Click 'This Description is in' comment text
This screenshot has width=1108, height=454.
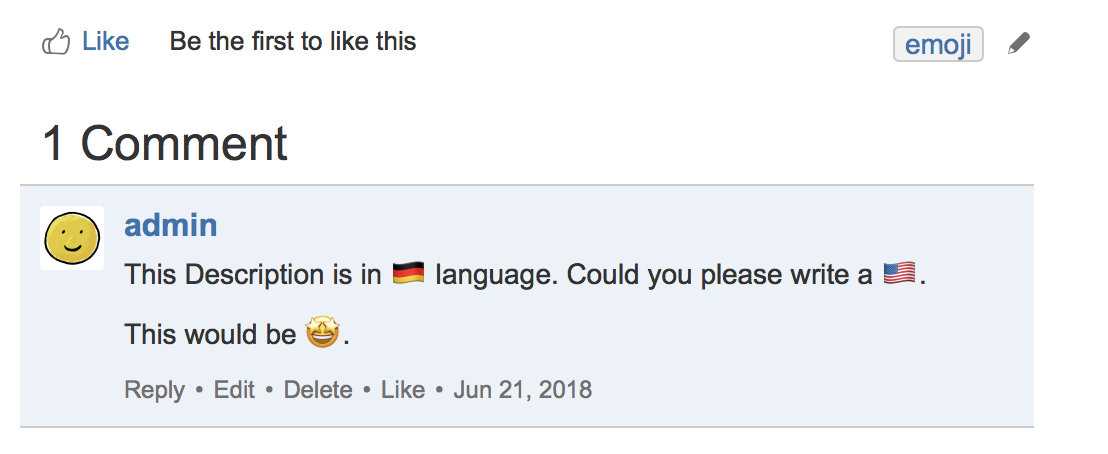click(252, 274)
